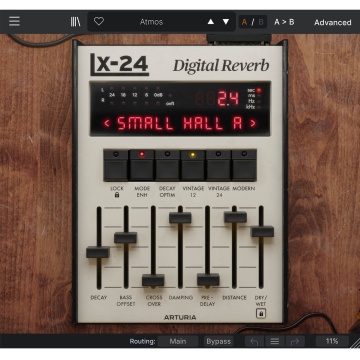The height and width of the screenshot is (360, 360).
Task: Click the PRE-DELAY fader handle
Action: coord(208,280)
